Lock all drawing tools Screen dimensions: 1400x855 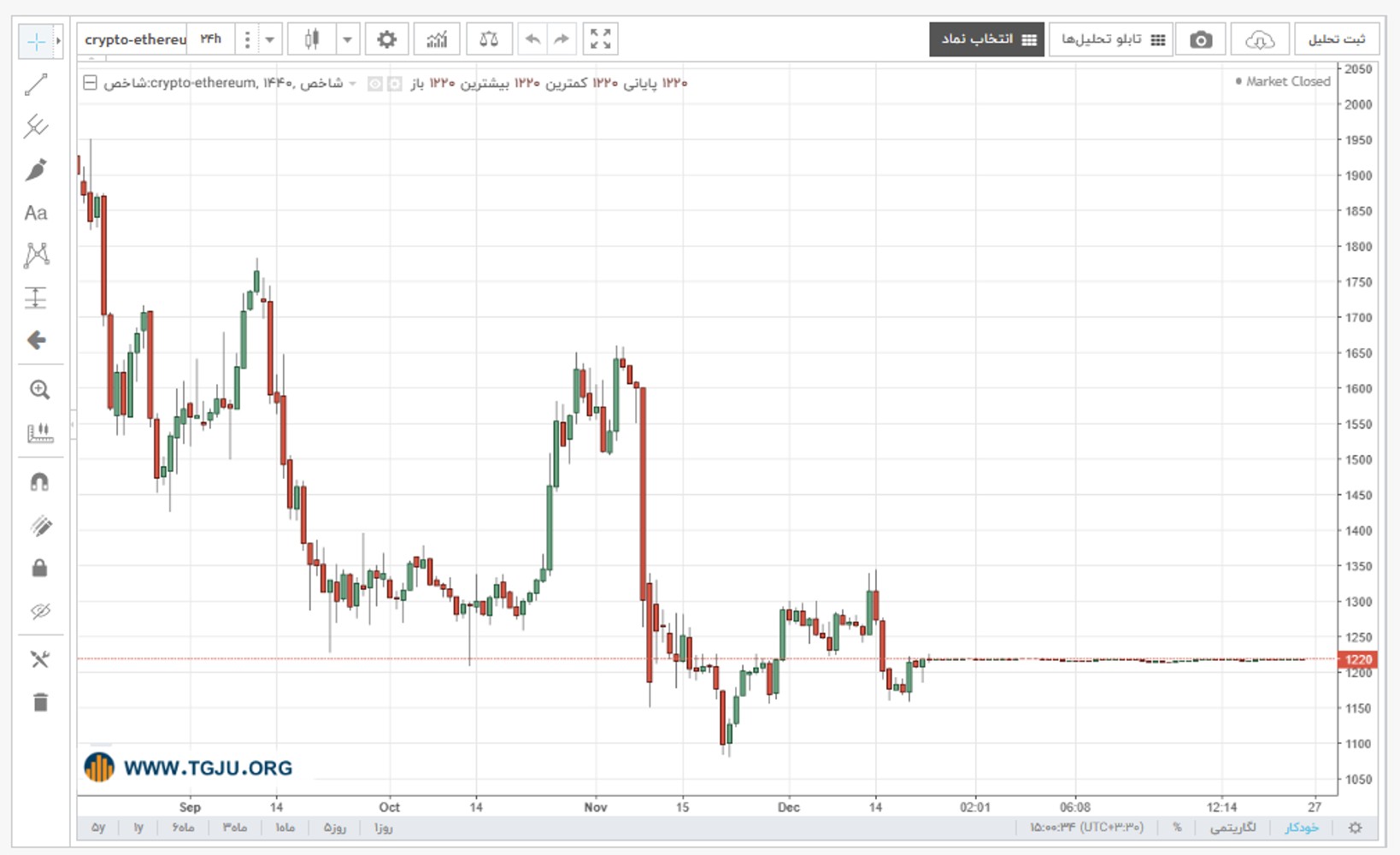(x=39, y=568)
